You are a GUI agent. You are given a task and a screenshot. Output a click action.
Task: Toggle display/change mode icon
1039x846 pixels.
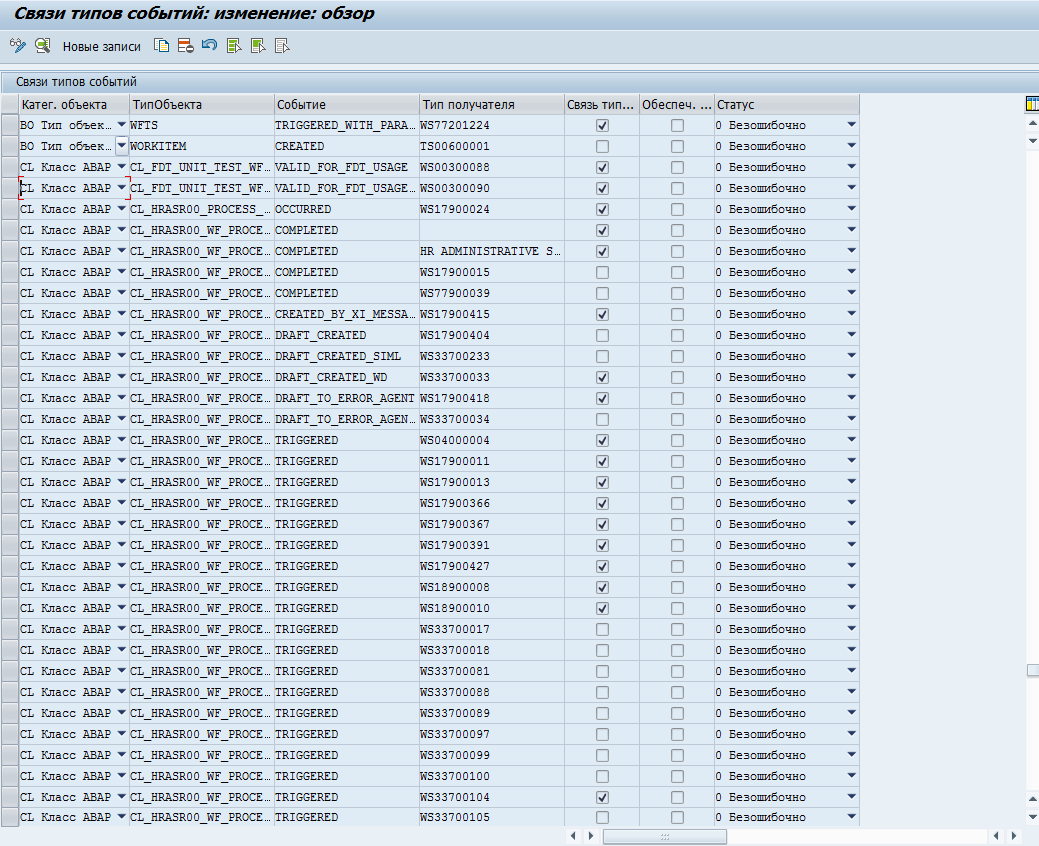tap(18, 46)
